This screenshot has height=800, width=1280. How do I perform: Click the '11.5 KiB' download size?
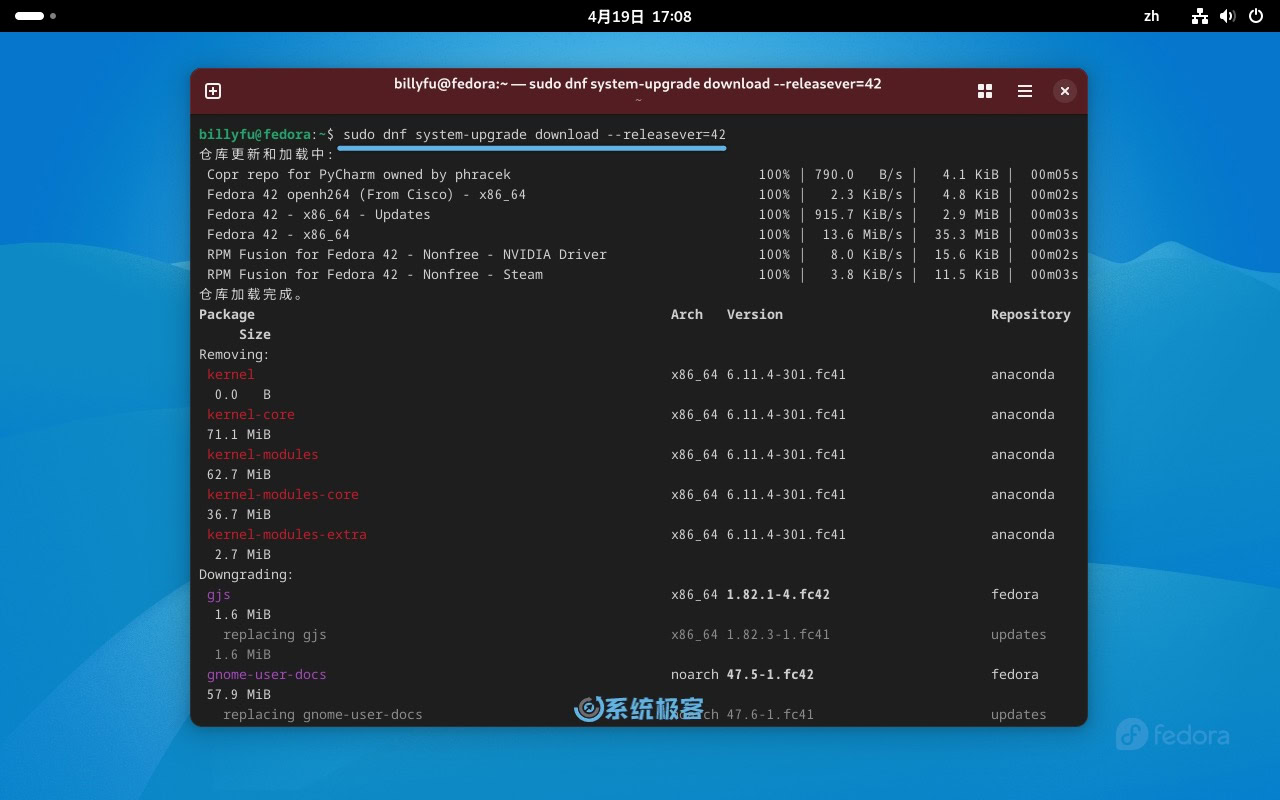[966, 274]
